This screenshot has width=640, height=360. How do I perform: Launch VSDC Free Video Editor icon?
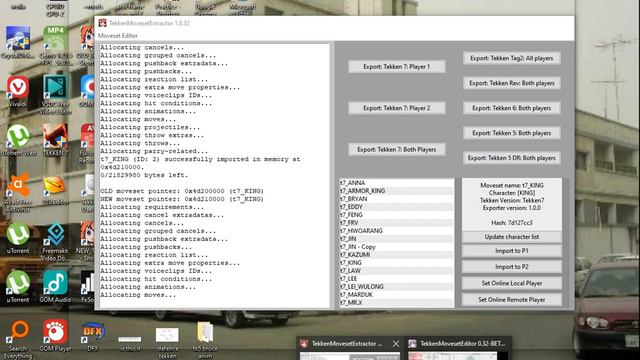[56, 95]
